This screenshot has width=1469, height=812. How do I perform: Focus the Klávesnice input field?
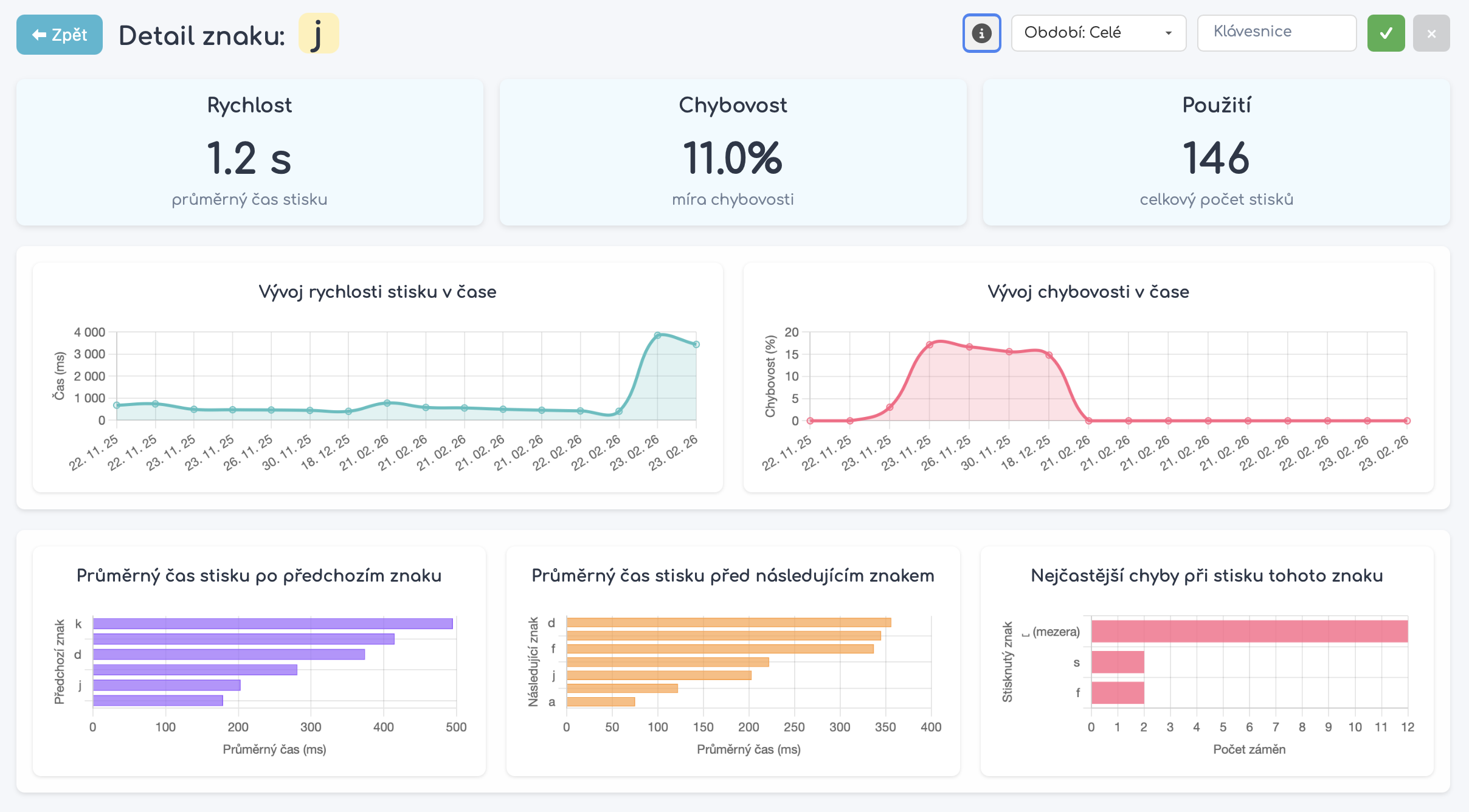tap(1276, 33)
